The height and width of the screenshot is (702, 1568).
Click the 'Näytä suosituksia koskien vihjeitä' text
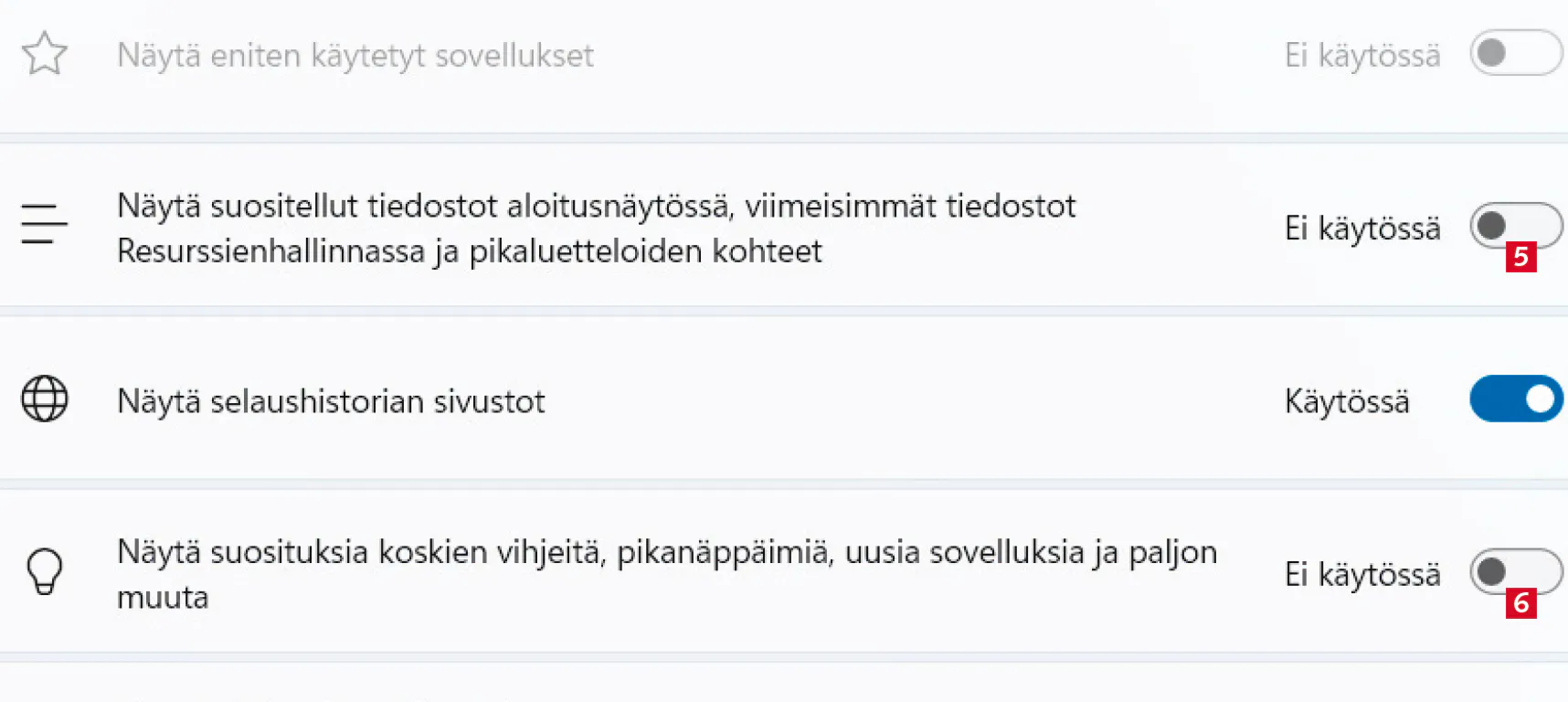(x=667, y=553)
